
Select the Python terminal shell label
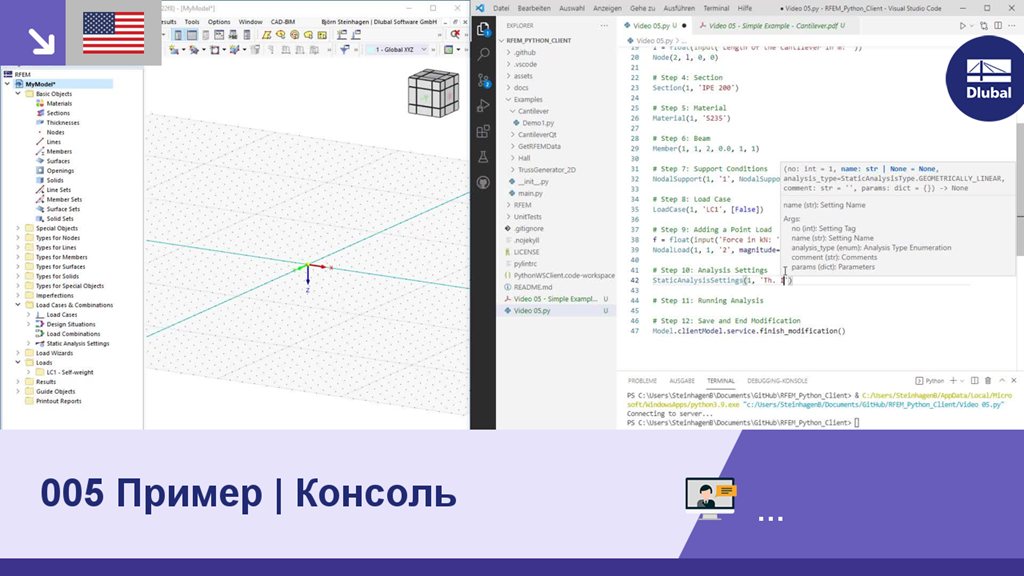[929, 381]
